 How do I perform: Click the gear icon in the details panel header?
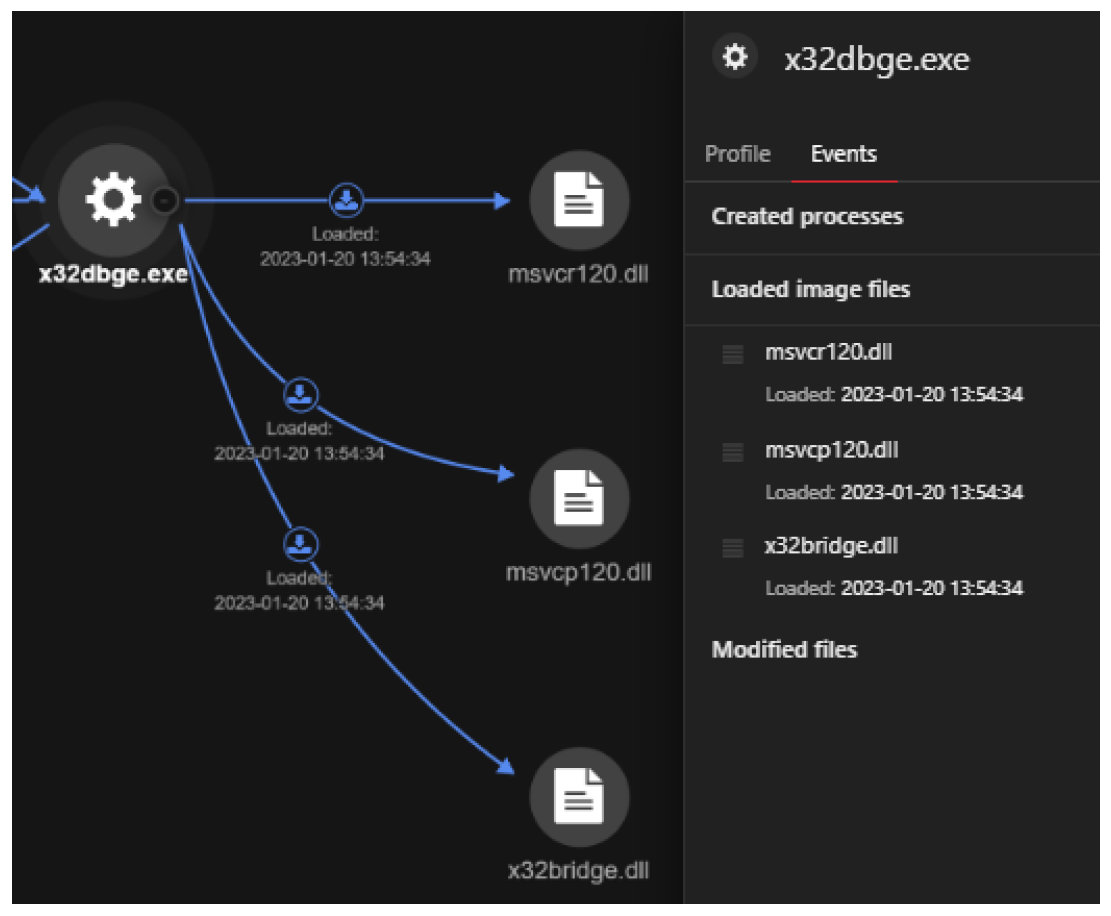(x=735, y=58)
